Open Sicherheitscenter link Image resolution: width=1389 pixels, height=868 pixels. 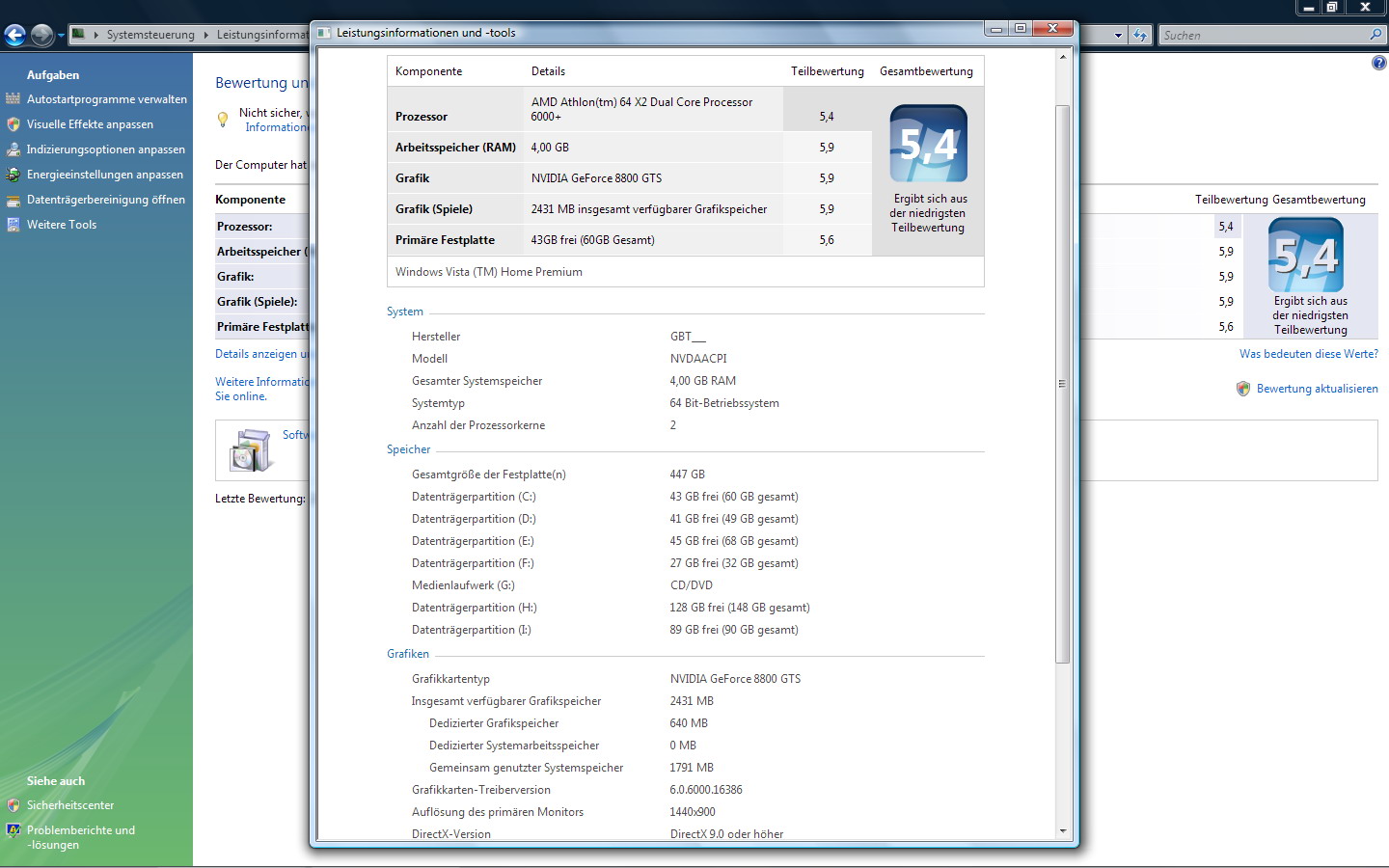(70, 805)
